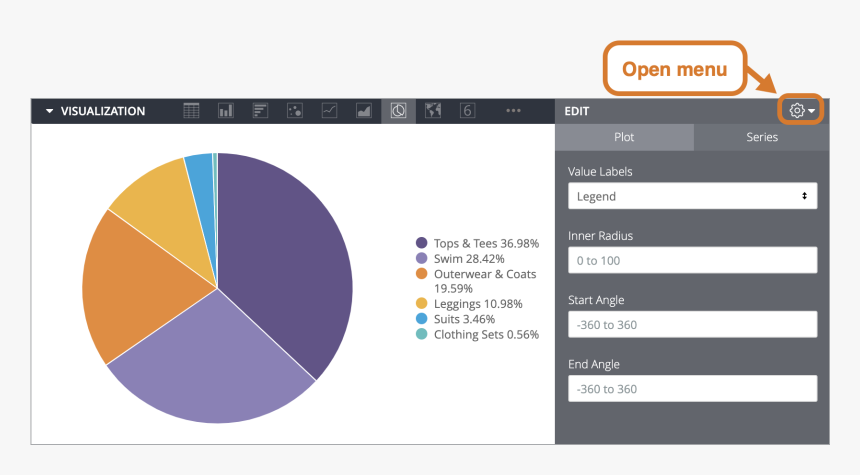Viewport: 860px width, 475px height.
Task: Select the pie chart visualization icon
Action: click(x=398, y=111)
